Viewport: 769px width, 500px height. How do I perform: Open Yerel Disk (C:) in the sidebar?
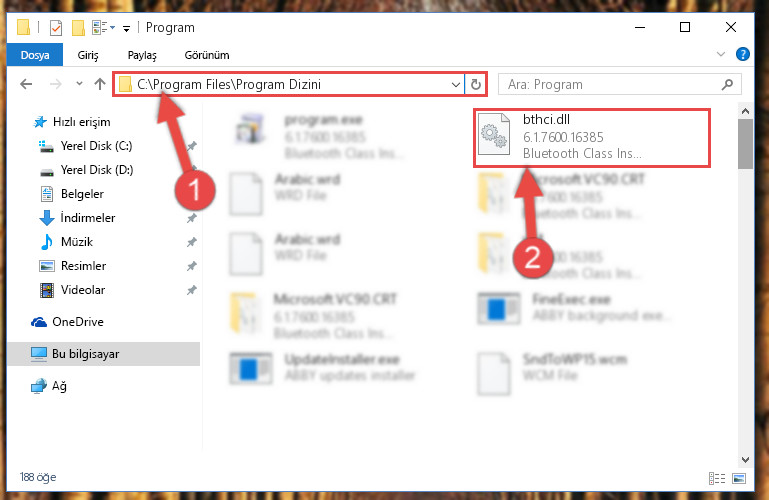(x=96, y=146)
